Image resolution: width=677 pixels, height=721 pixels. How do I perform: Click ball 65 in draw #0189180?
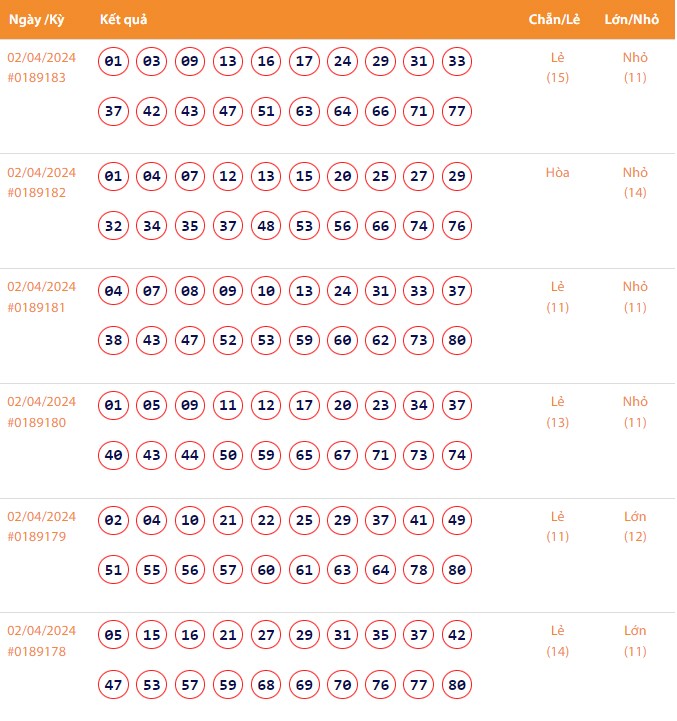[x=304, y=456]
